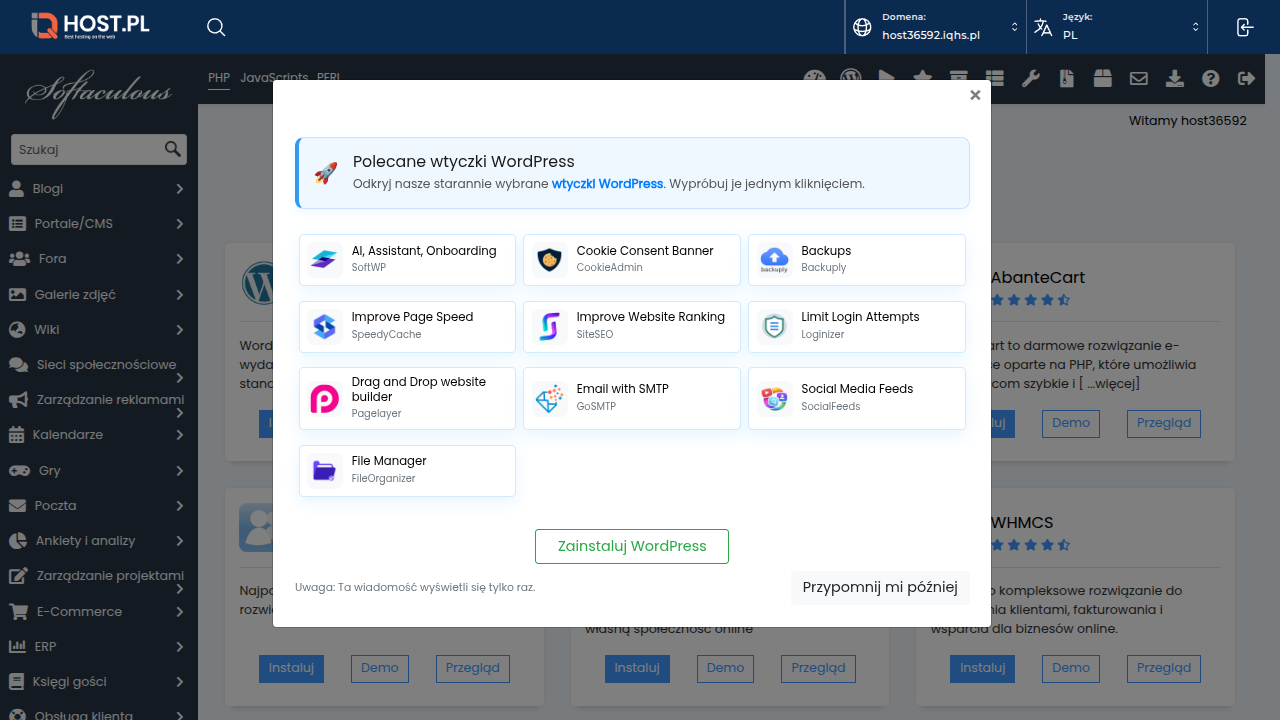
Task: Click the exit arrow icon in Softaculous toolbar
Action: [1246, 78]
